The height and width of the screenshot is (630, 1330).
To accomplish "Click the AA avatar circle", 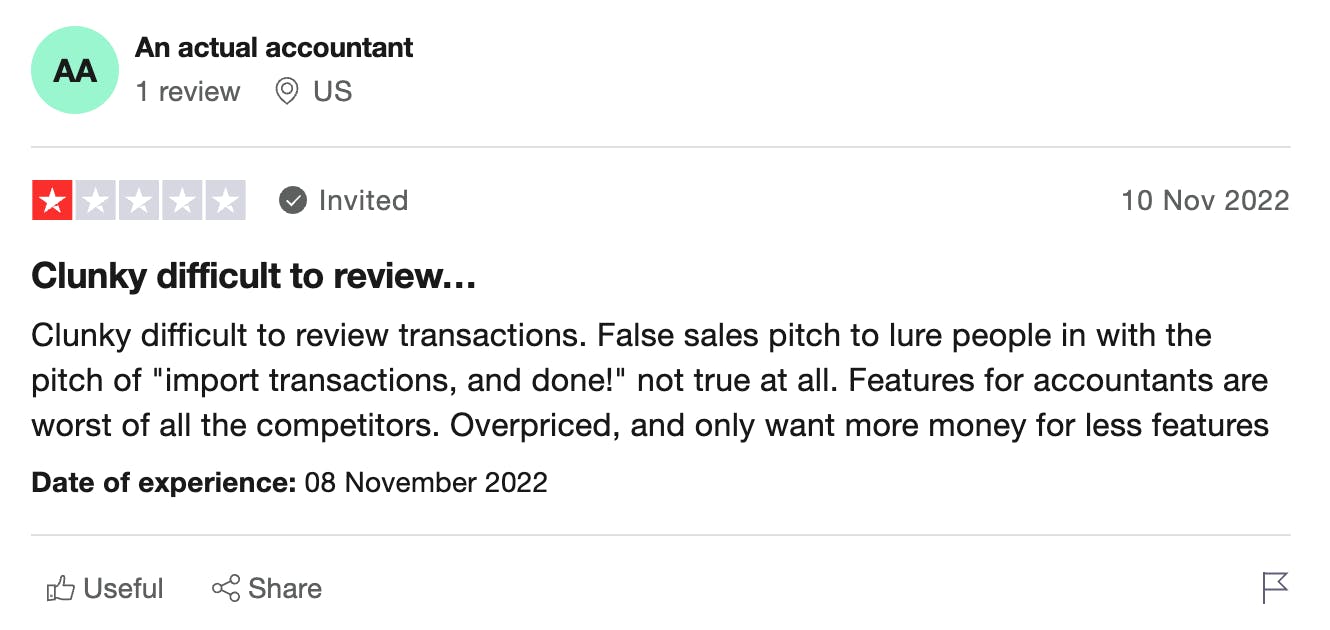I will pyautogui.click(x=75, y=71).
